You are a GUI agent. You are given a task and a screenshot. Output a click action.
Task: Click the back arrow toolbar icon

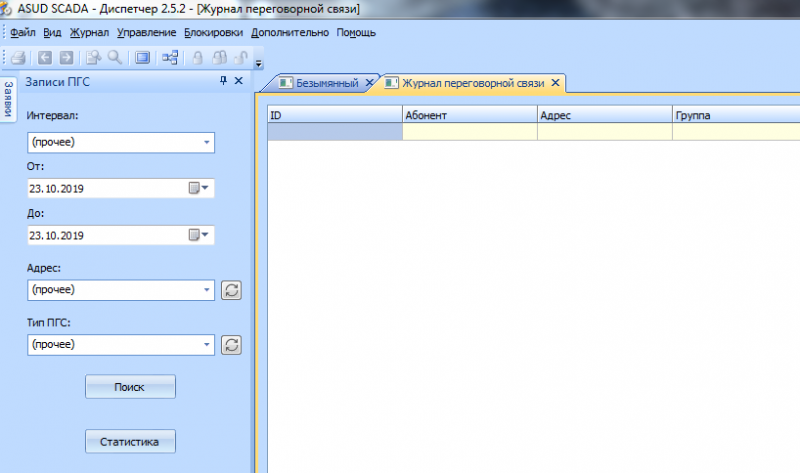click(46, 58)
